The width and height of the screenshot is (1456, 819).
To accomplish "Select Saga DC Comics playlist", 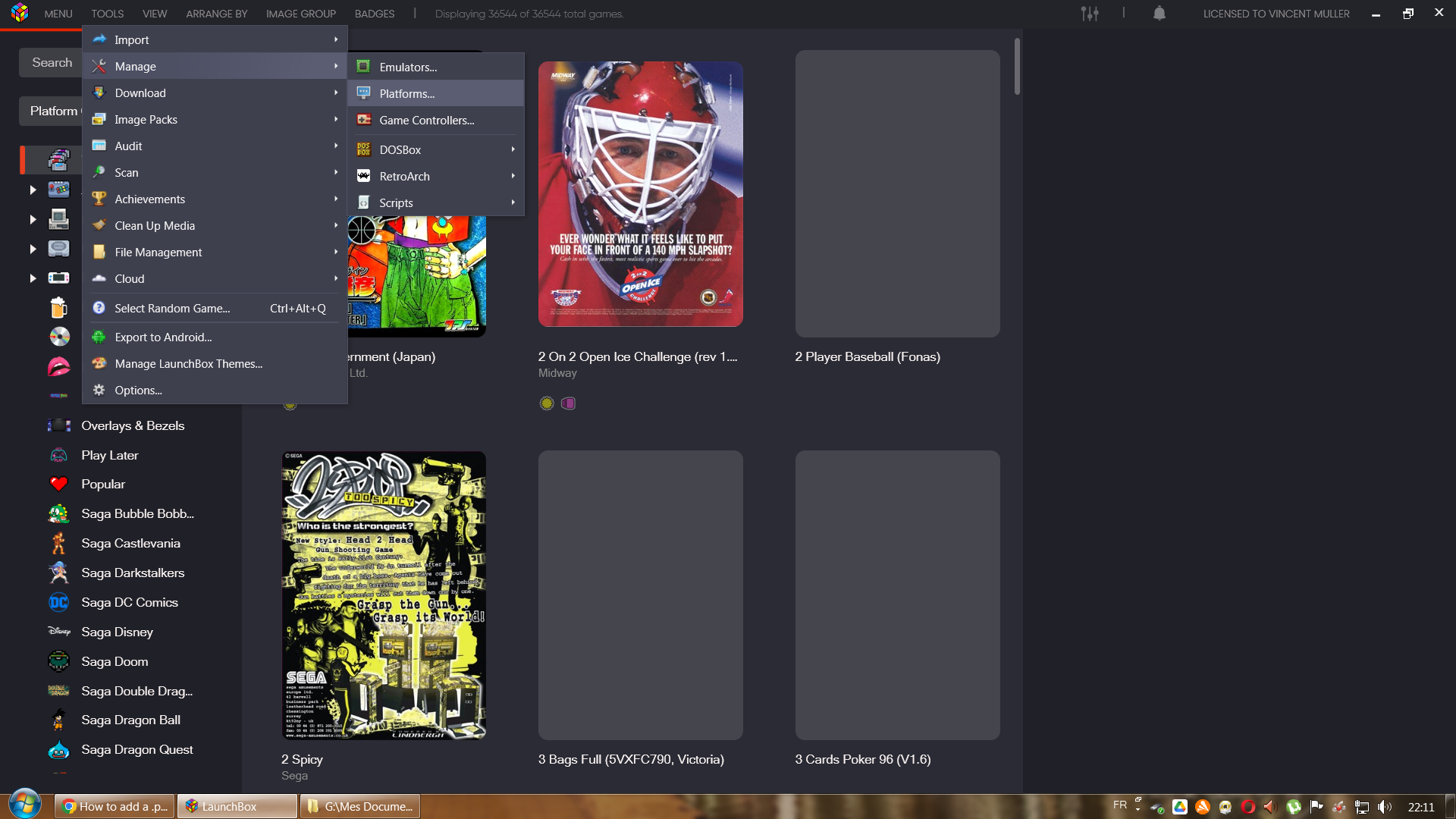I will [x=130, y=602].
